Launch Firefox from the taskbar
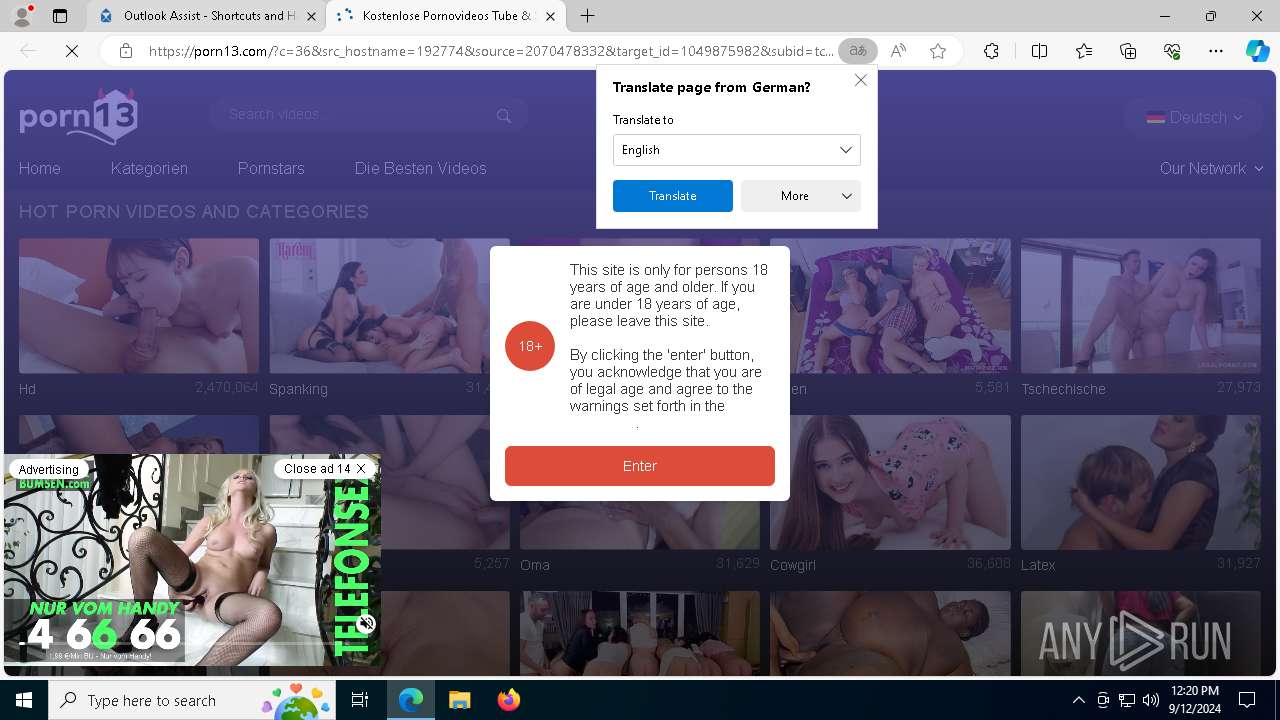Screen dimensions: 1280x720 pyautogui.click(x=508, y=700)
